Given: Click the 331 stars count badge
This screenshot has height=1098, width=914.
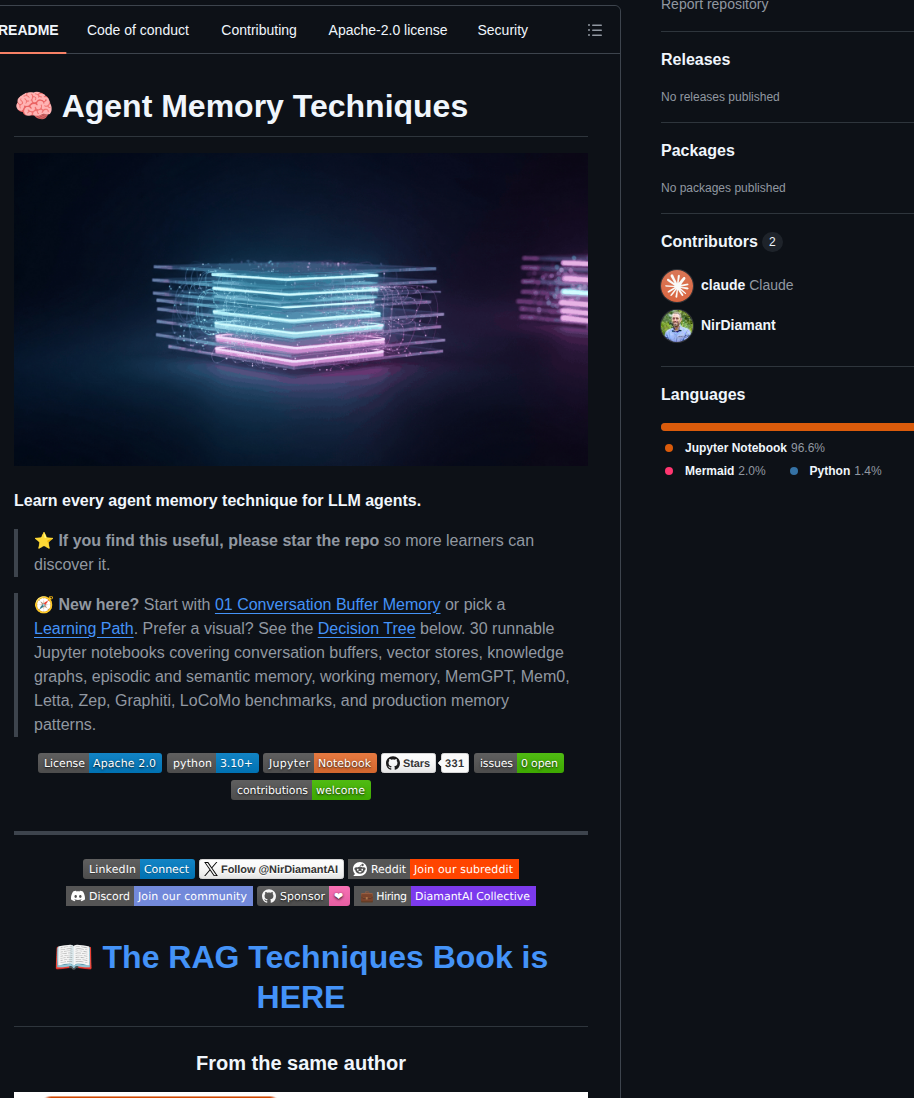Looking at the screenshot, I should click(455, 763).
